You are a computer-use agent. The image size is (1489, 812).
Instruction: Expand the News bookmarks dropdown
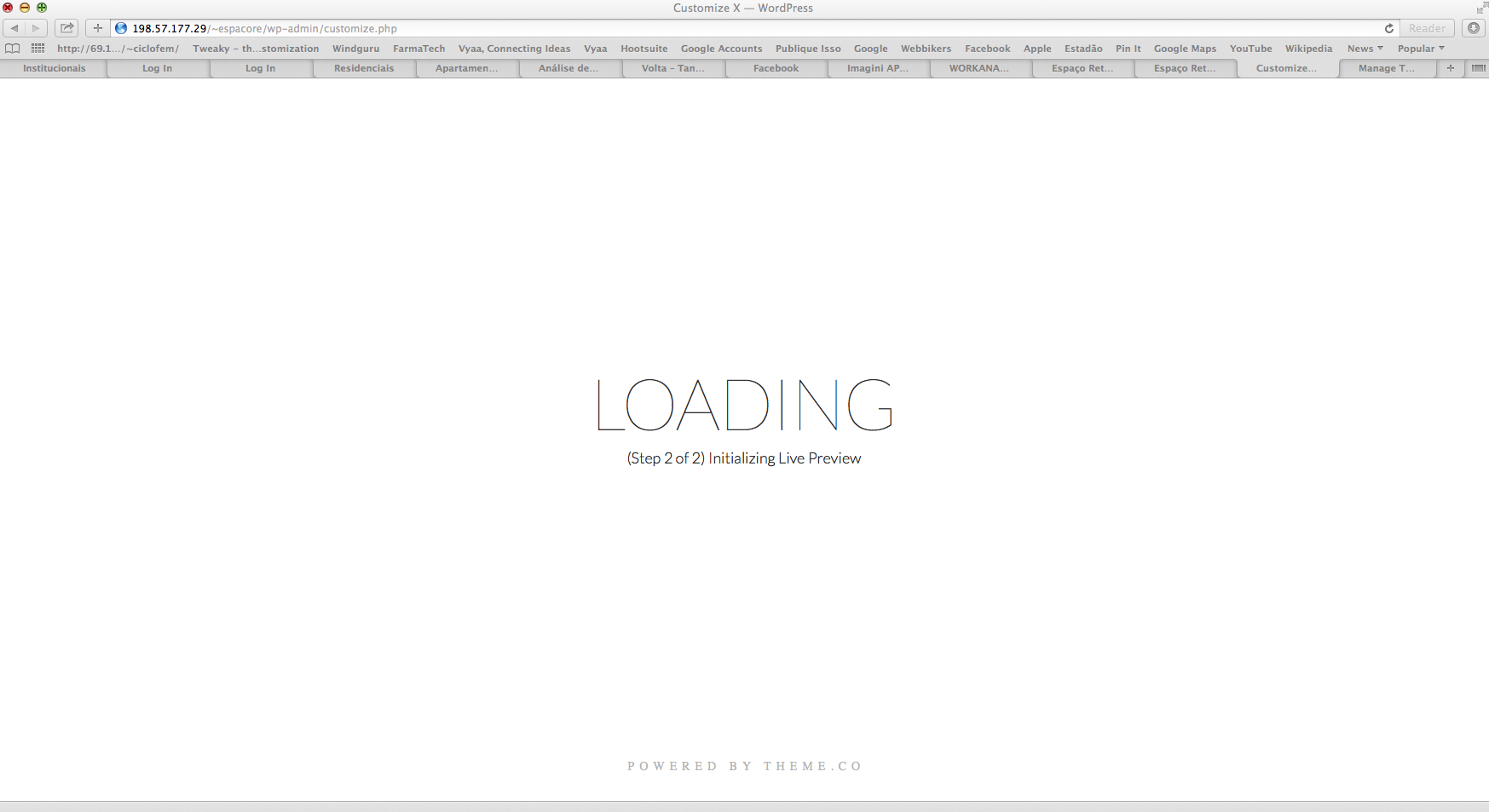pyautogui.click(x=1365, y=49)
